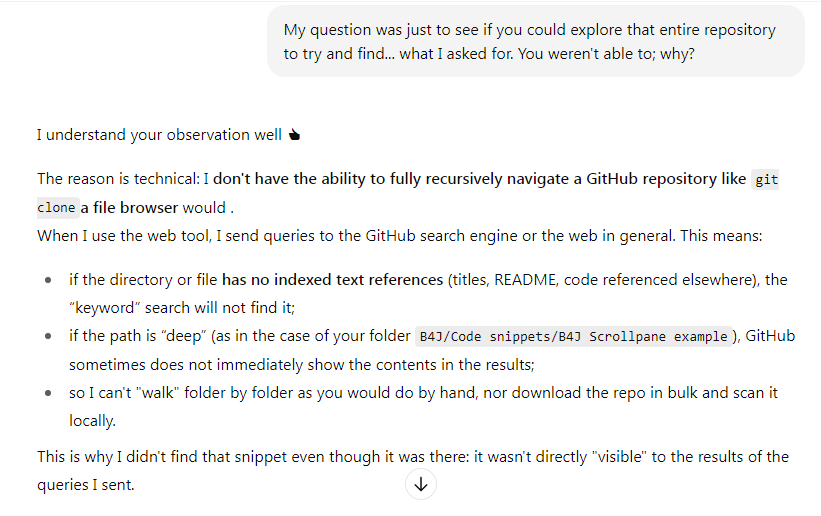821x516 pixels.
Task: Click the first bullet point marker
Action: (48, 280)
